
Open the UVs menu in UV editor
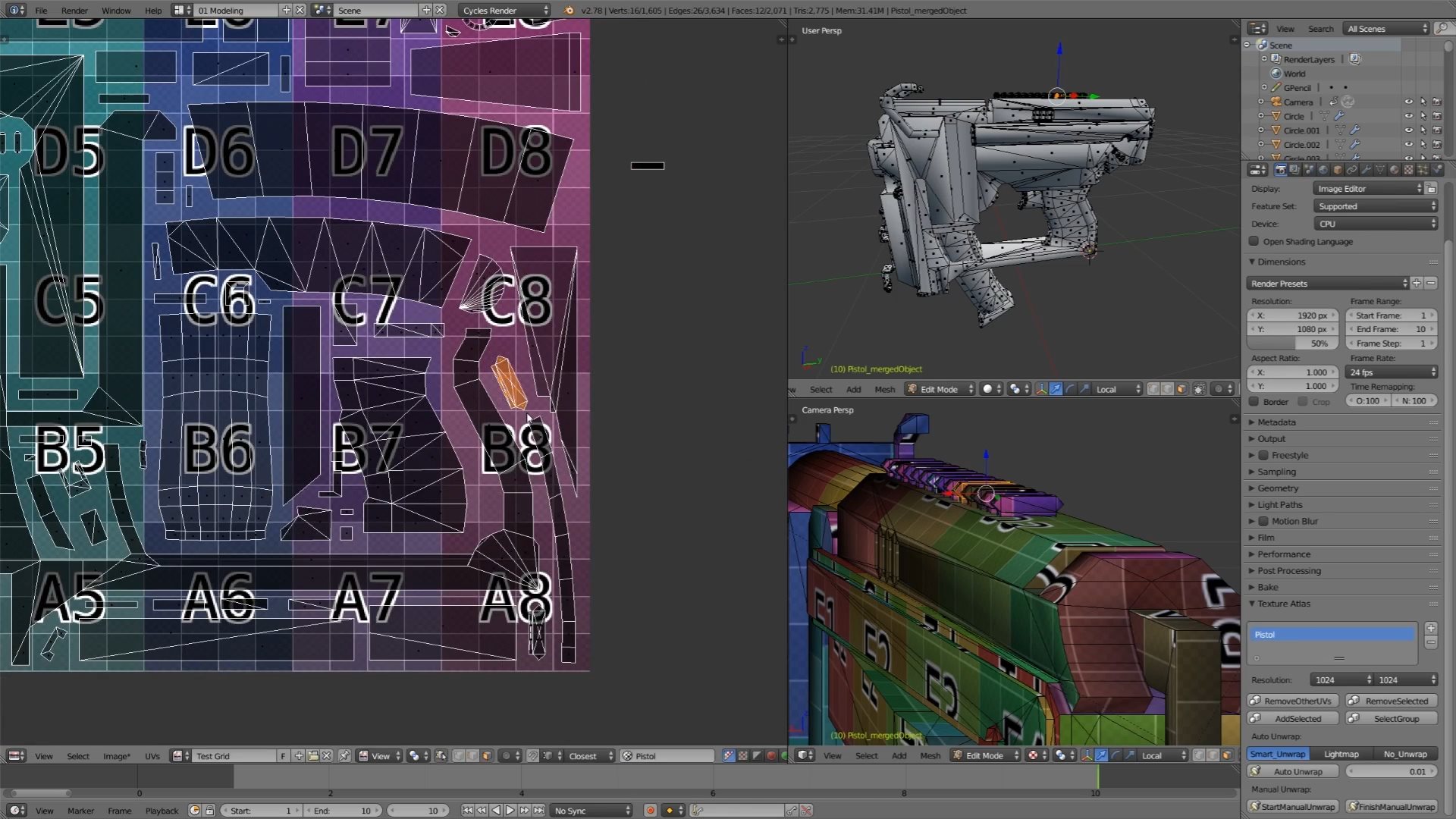[x=153, y=756]
